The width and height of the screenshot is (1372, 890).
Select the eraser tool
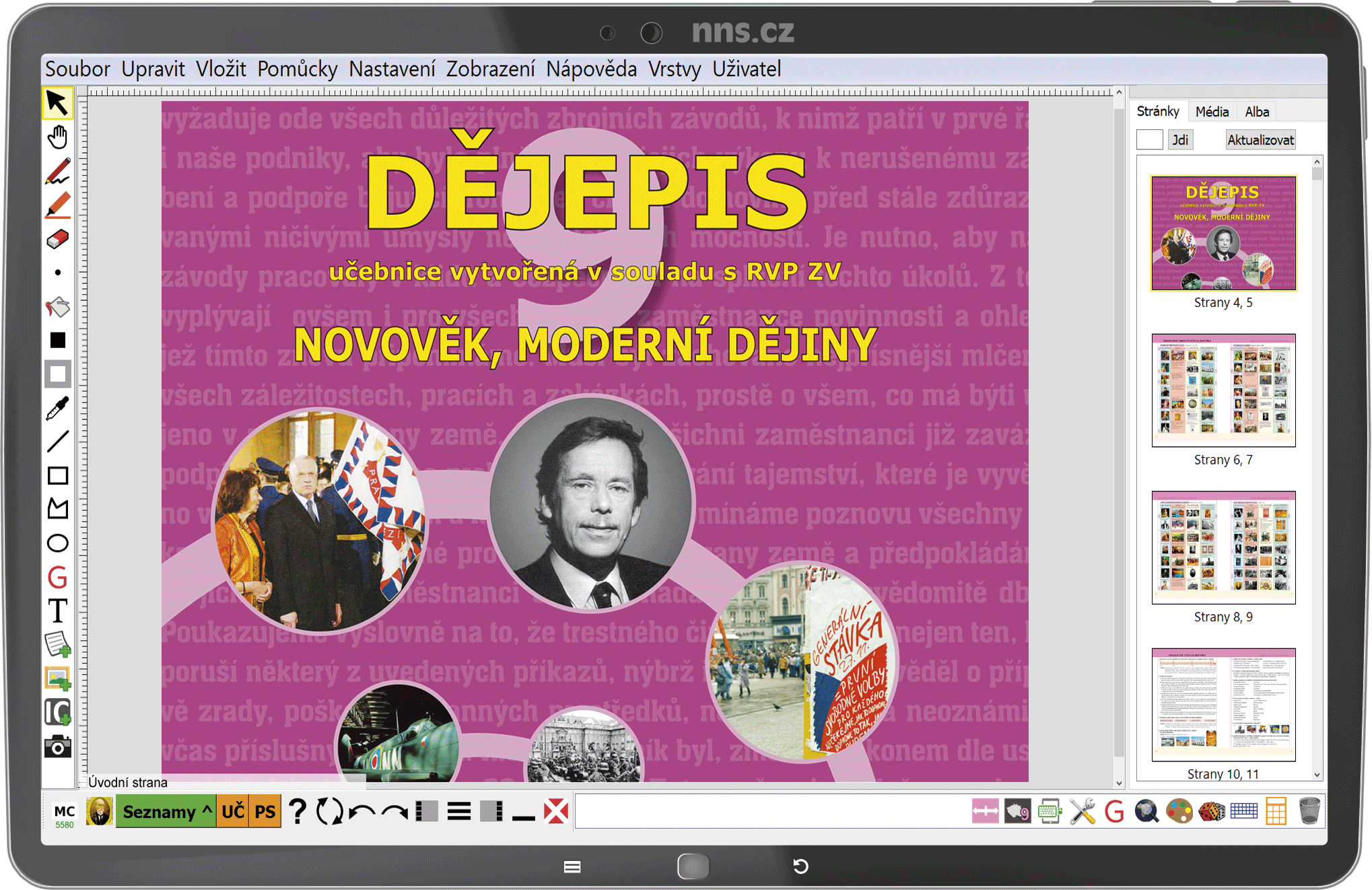coord(58,239)
